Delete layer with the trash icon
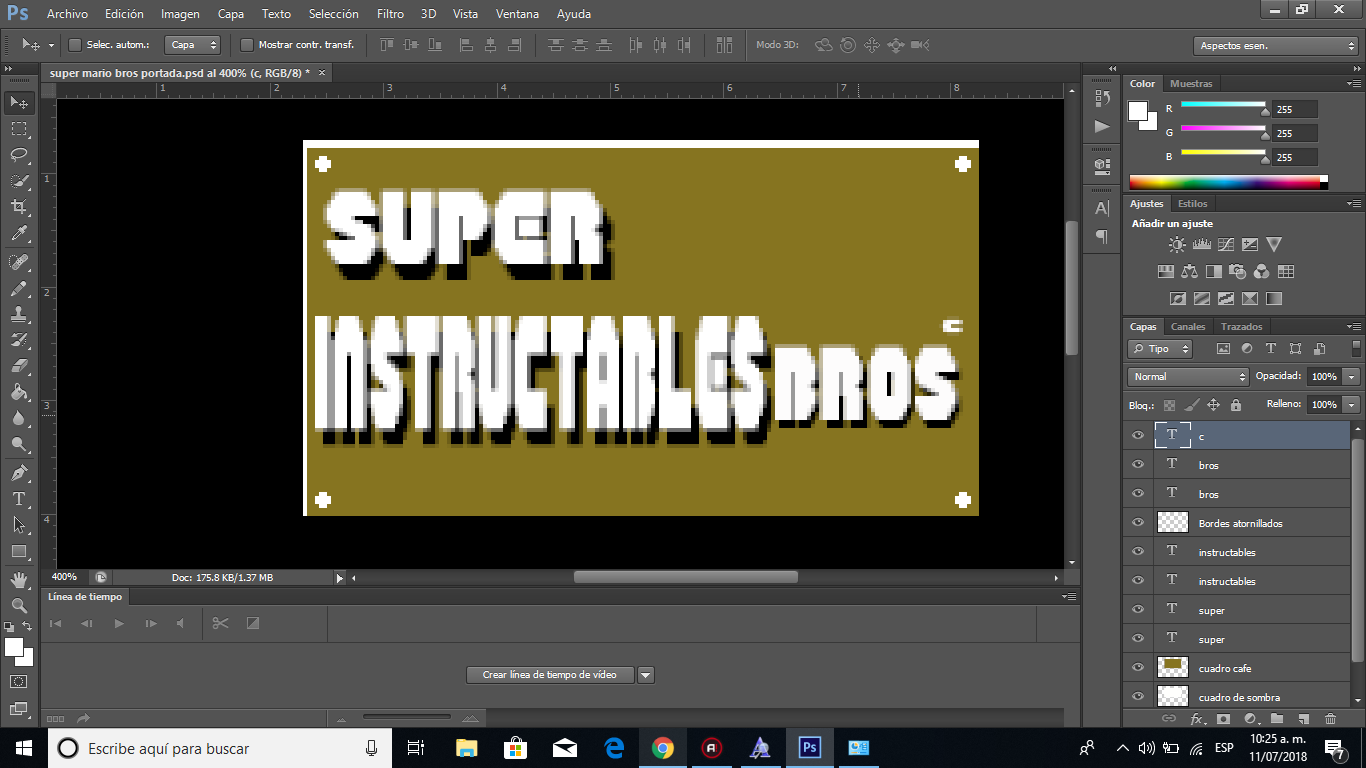This screenshot has width=1366, height=768. 1330,718
